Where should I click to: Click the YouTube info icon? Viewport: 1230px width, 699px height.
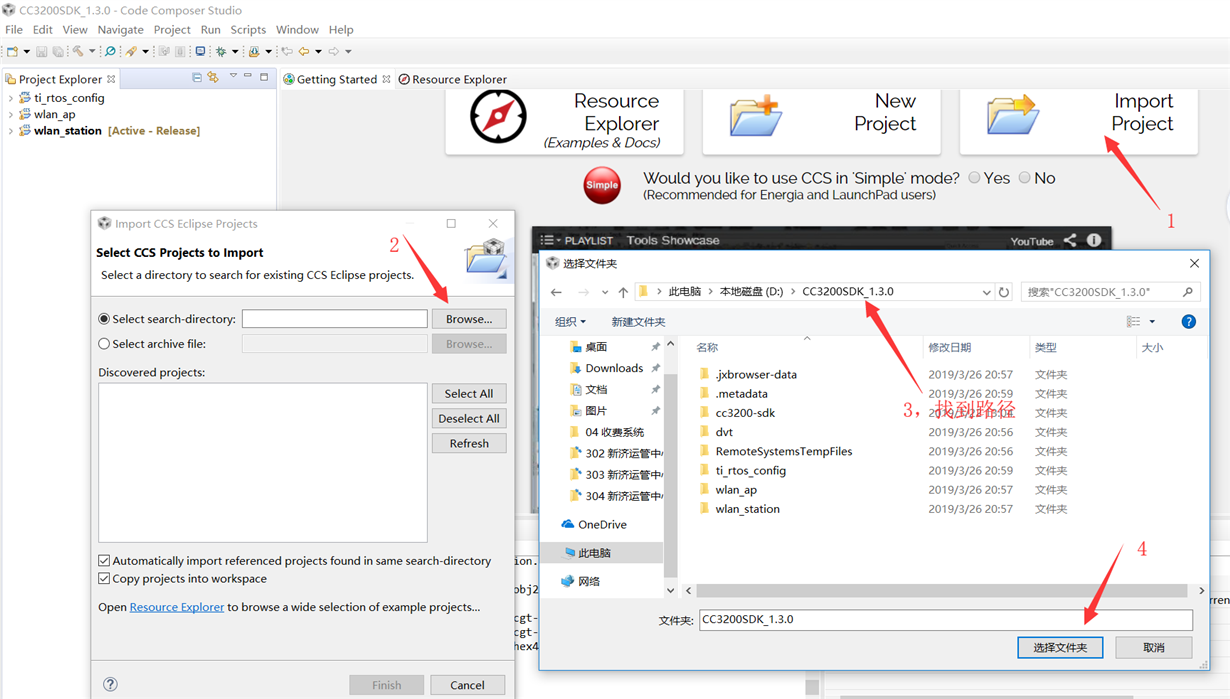point(1094,240)
